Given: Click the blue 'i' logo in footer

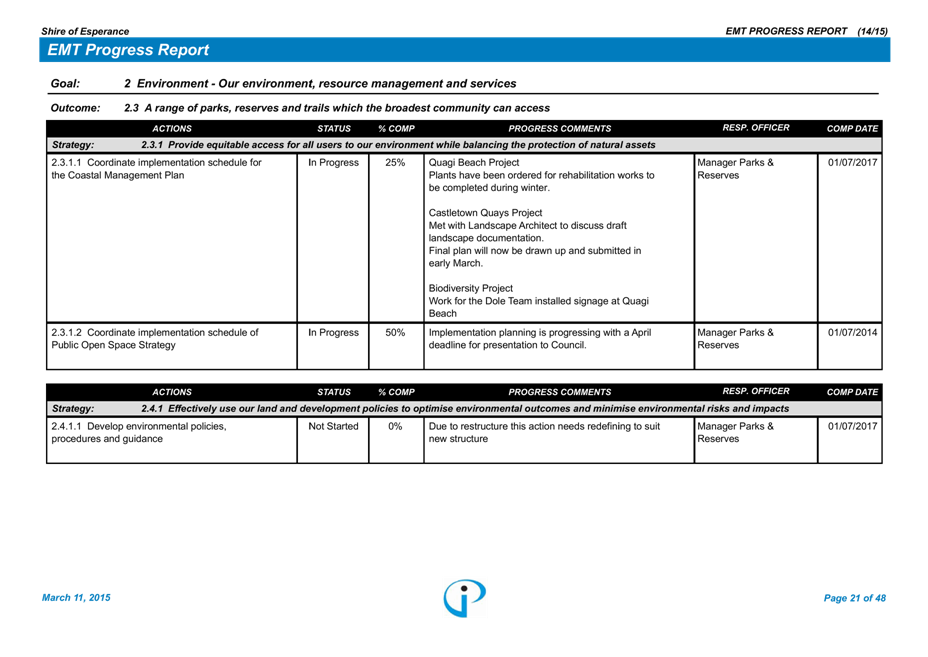Looking at the screenshot, I should tap(465, 597).
